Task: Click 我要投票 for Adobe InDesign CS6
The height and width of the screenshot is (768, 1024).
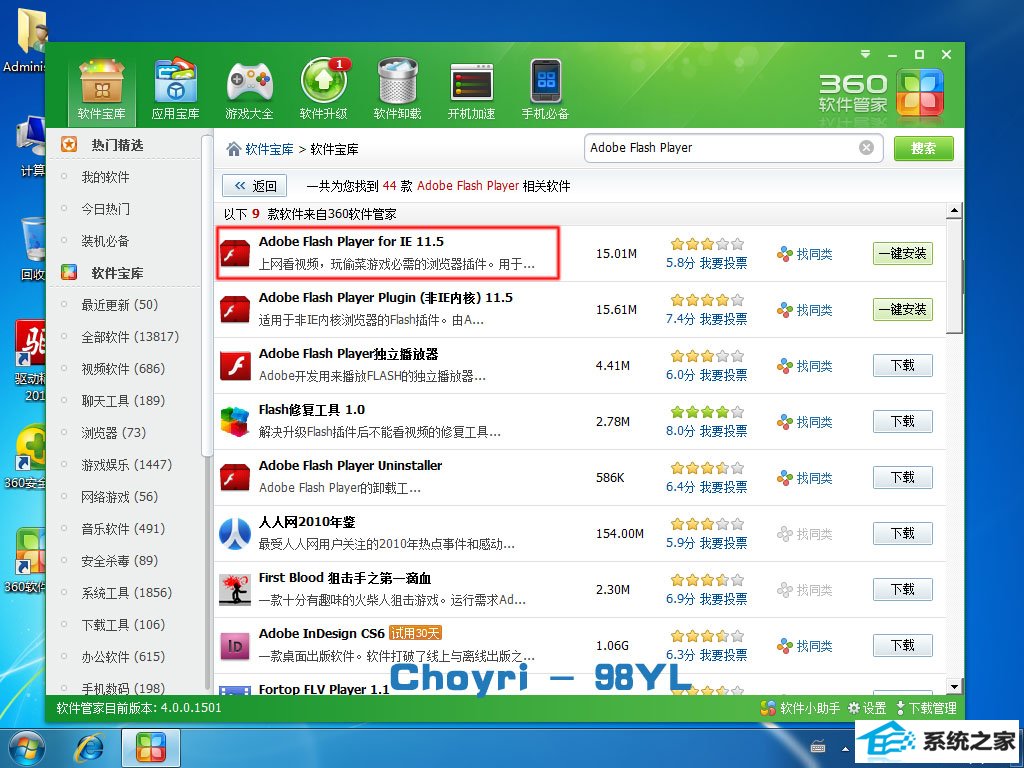Action: point(724,655)
